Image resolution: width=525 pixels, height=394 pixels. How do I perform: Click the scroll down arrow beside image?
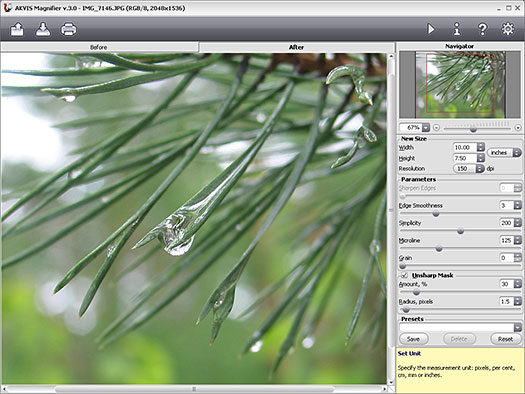pos(391,383)
